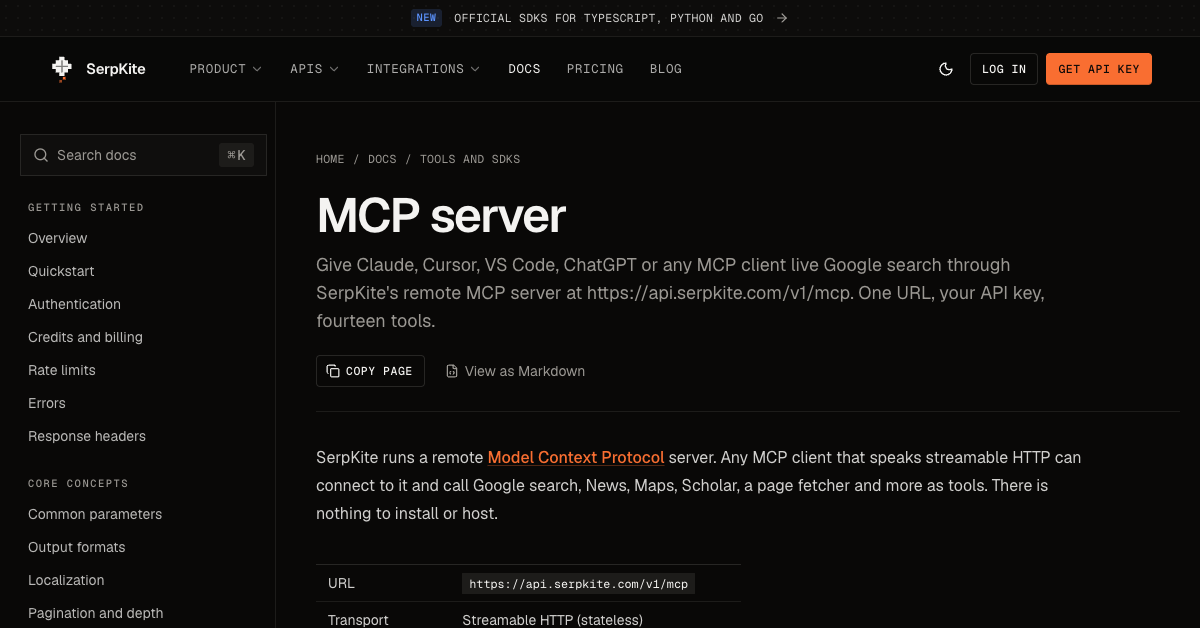
Task: Open the Overview sidebar page
Action: coord(58,238)
